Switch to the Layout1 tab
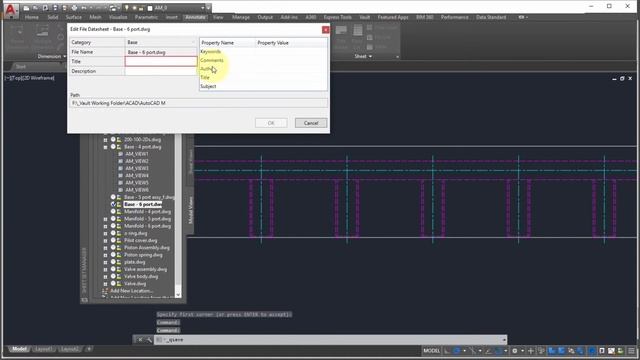 click(43, 349)
